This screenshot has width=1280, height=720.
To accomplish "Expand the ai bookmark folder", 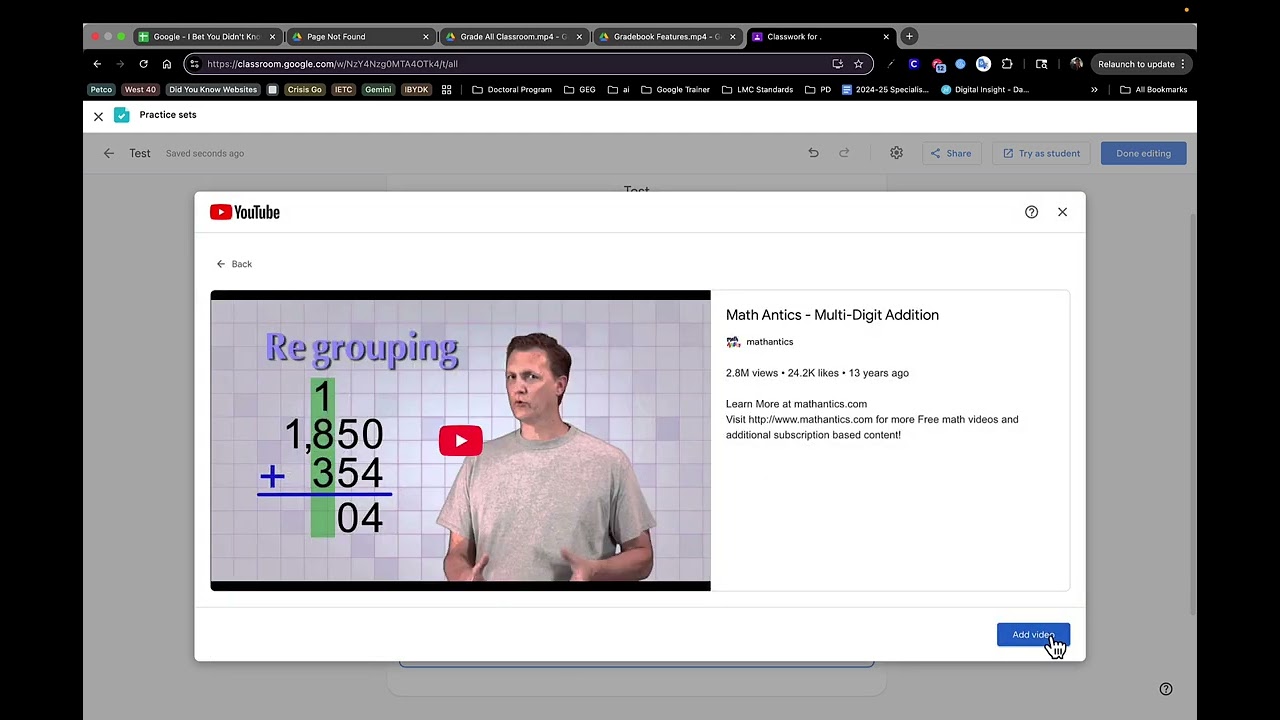I will coord(619,90).
